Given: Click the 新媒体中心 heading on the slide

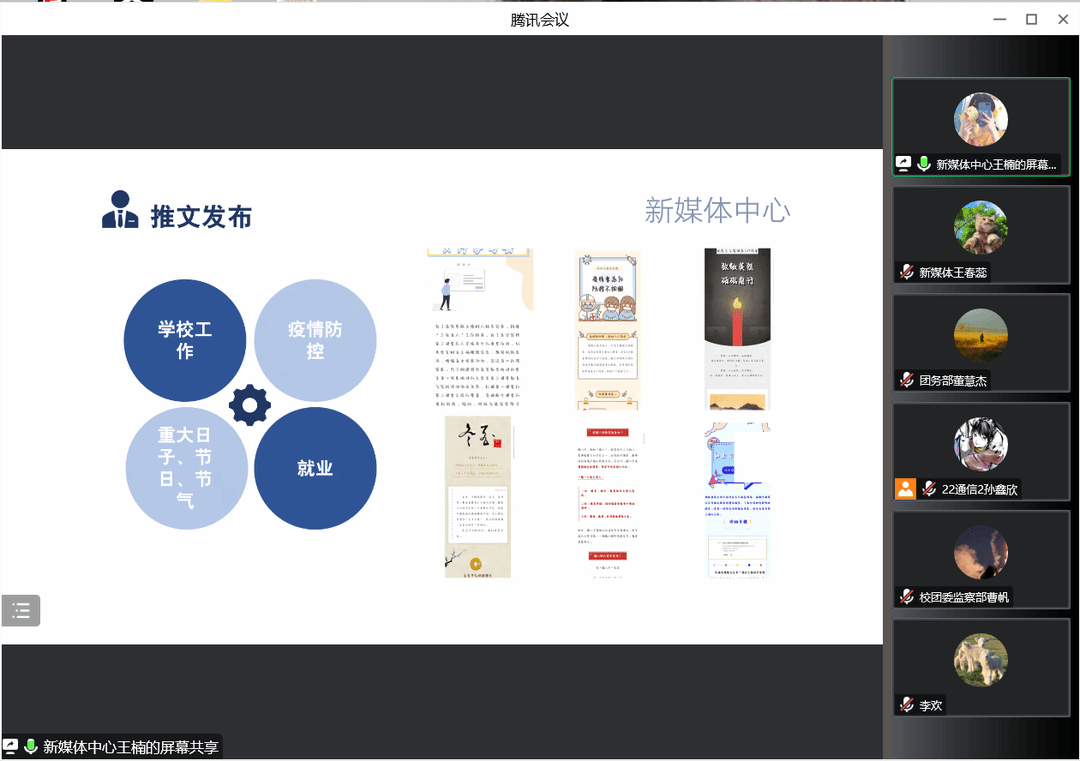Looking at the screenshot, I should click(x=717, y=210).
